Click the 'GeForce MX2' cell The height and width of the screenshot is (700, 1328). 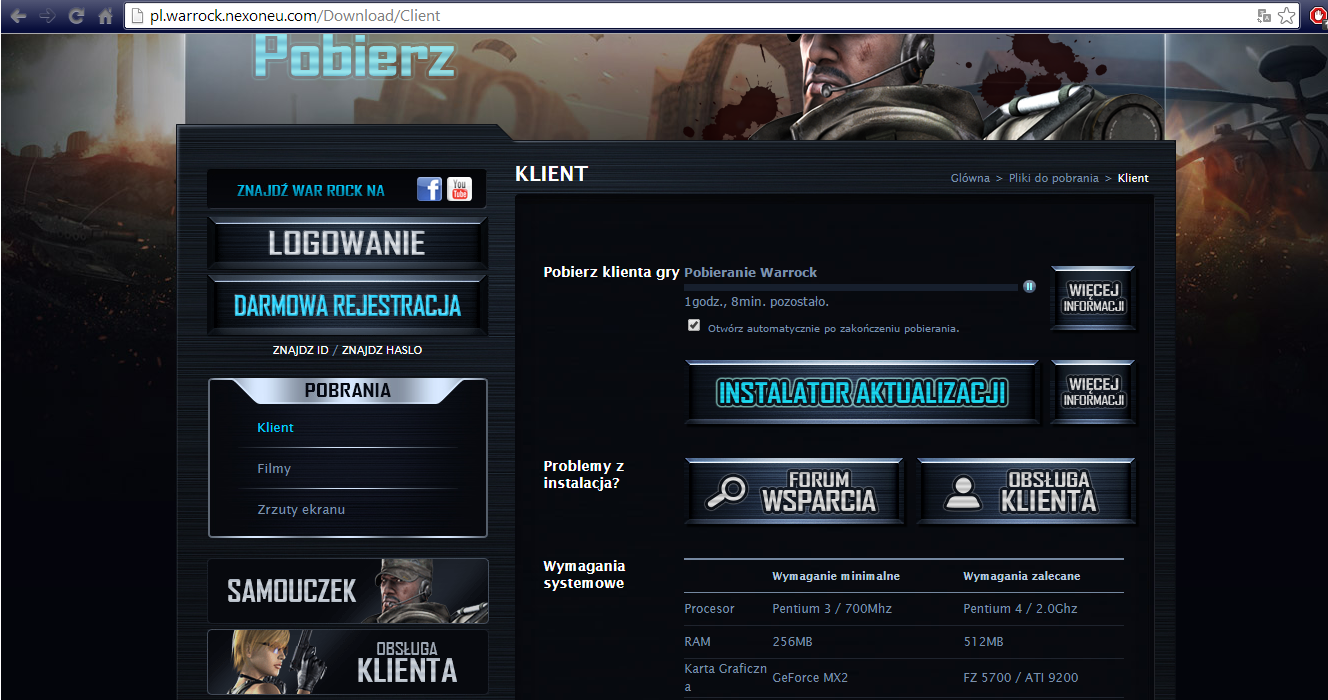point(810,677)
